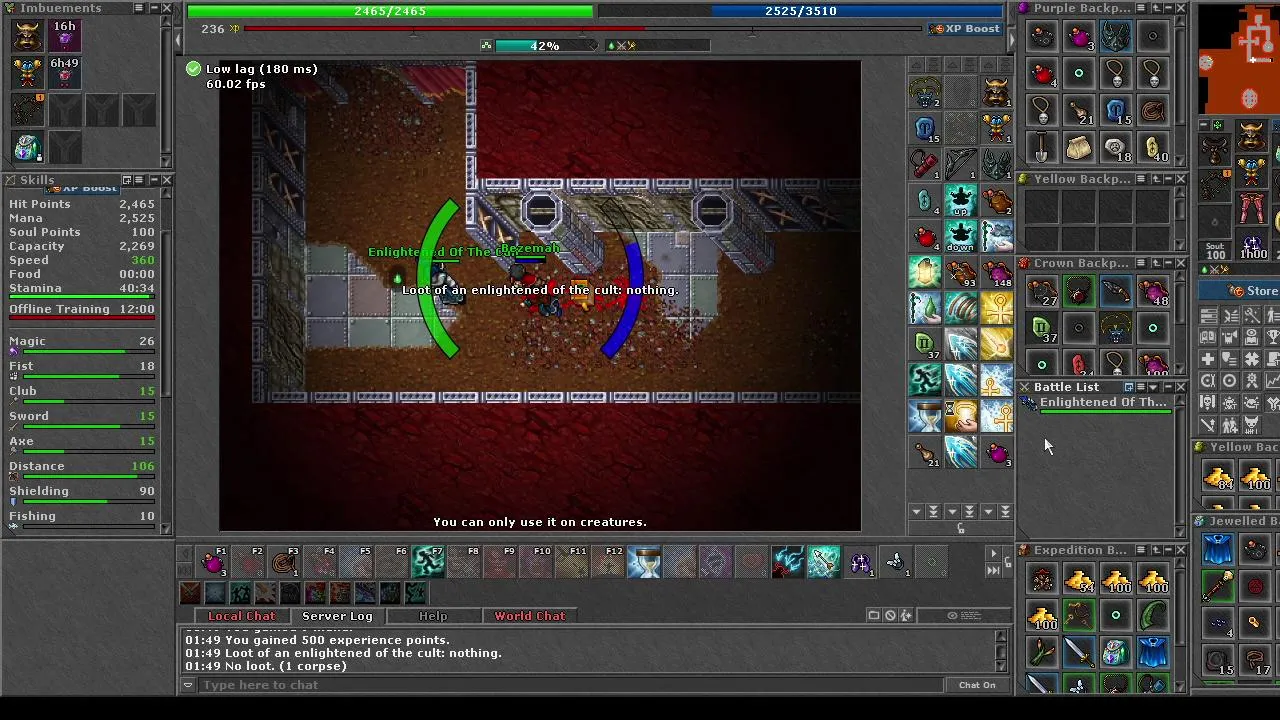Click the lantern icon in the action column
The image size is (1280, 720).
click(x=925, y=272)
